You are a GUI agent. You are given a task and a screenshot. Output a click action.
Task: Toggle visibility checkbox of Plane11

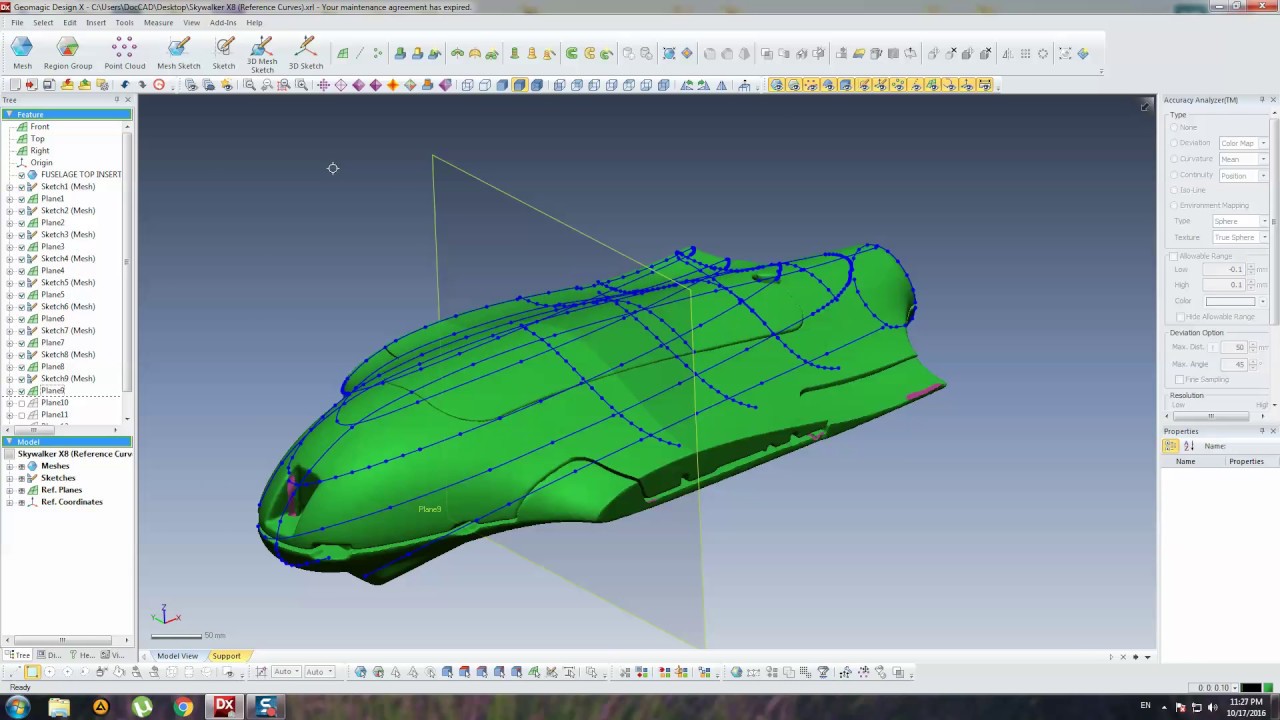point(22,415)
